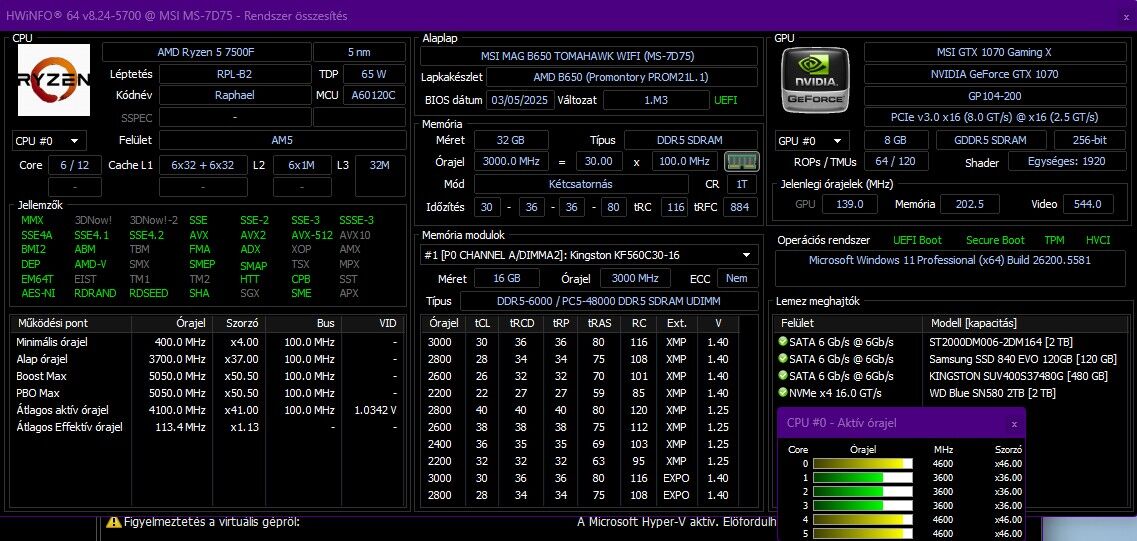Click green check icon for KINGSTON SUV400S37480G
This screenshot has width=1137, height=541.
point(782,376)
